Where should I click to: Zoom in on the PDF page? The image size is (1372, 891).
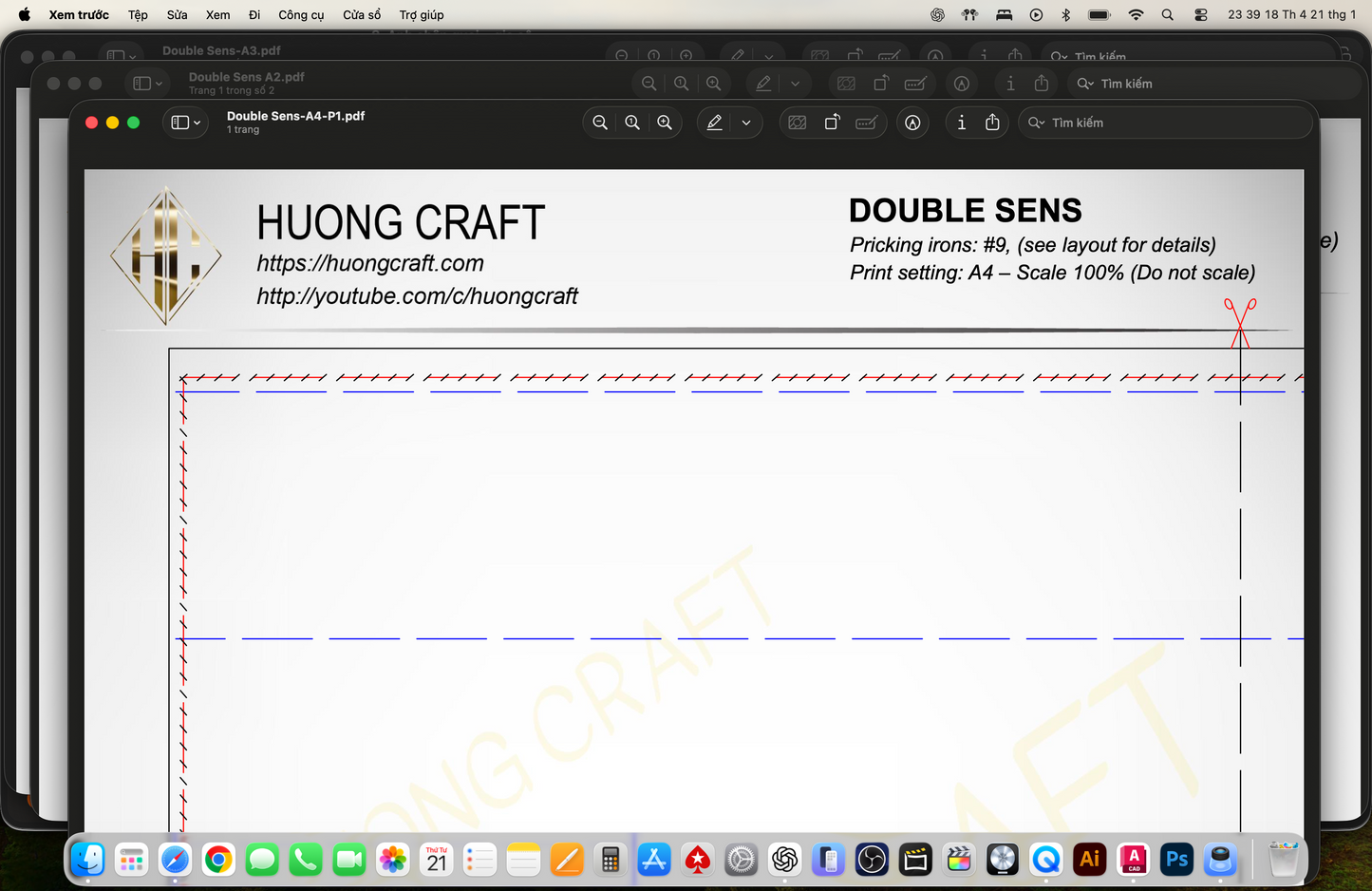pos(665,122)
